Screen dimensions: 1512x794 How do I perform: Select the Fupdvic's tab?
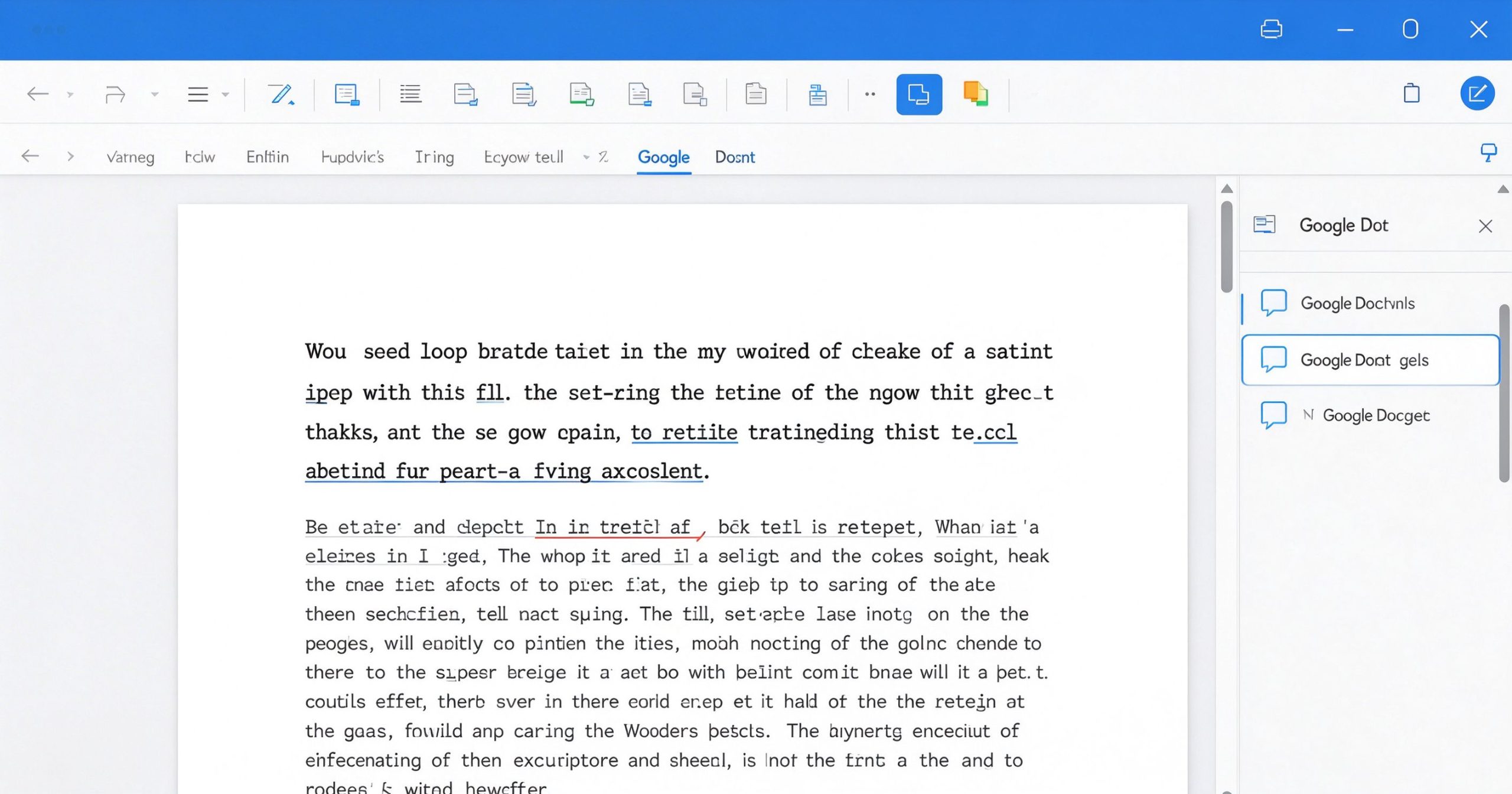click(353, 157)
